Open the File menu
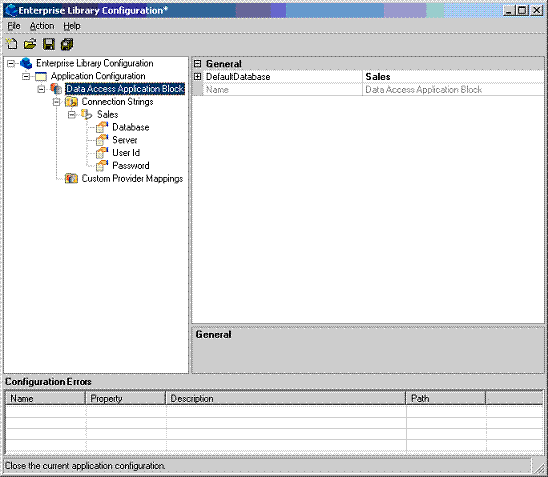Viewport: 548px width, 477px height. 14,26
